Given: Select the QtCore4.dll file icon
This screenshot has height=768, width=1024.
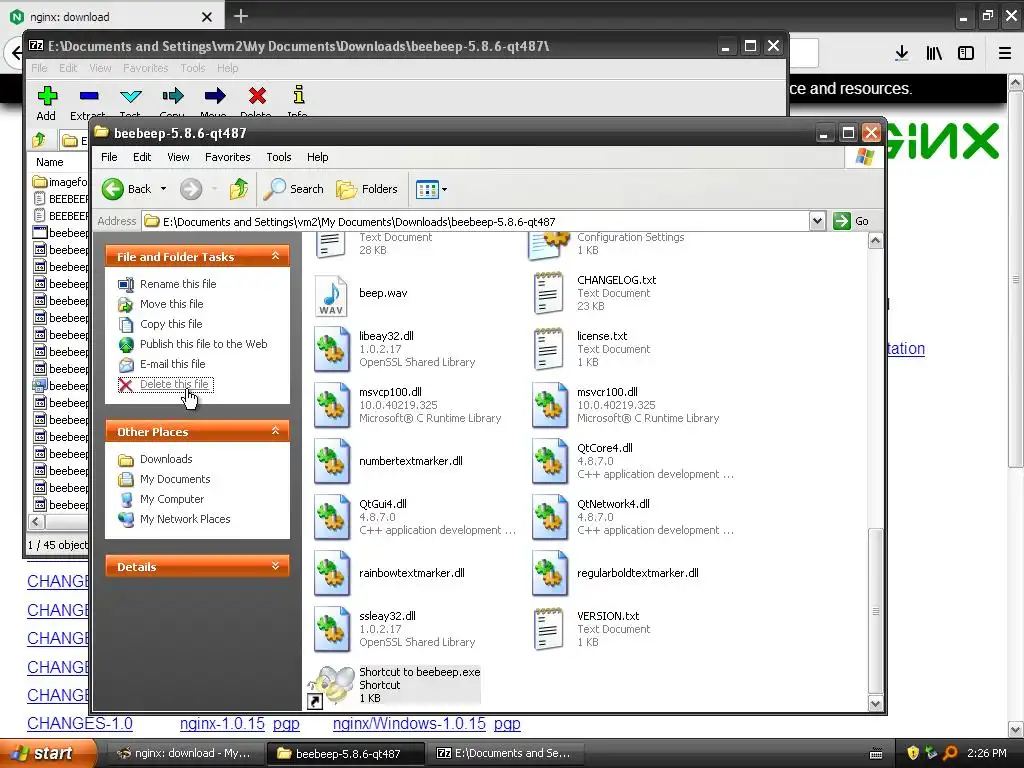Looking at the screenshot, I should (549, 461).
